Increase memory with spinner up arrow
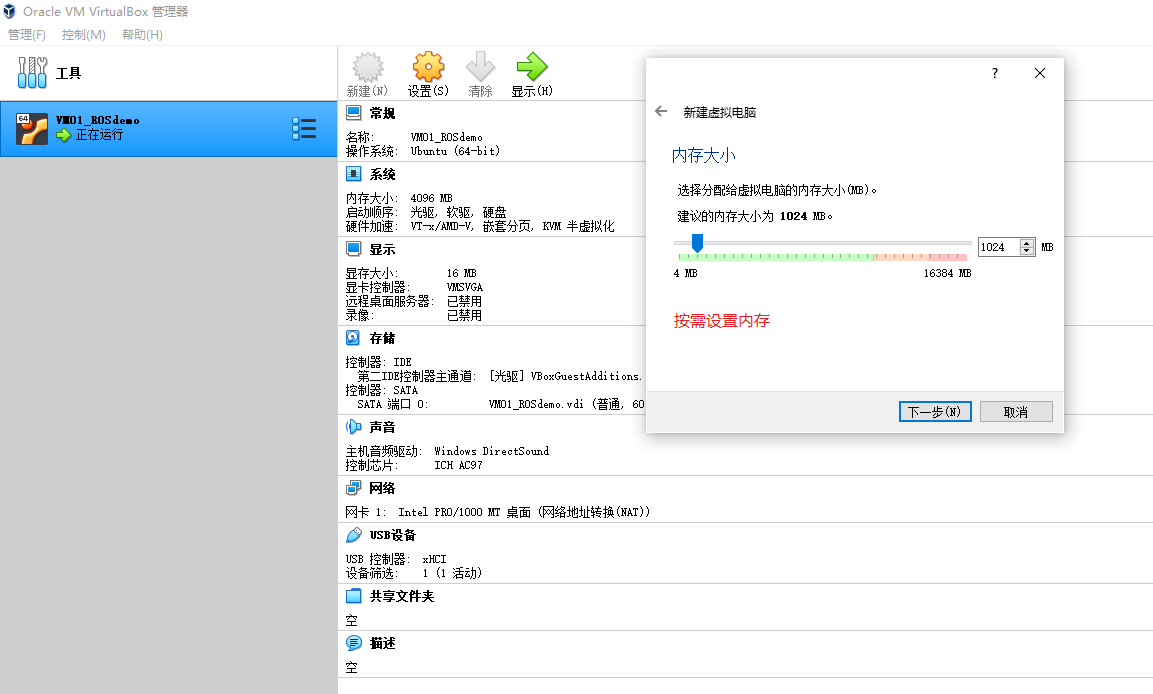Viewport: 1153px width, 694px height. click(1027, 243)
